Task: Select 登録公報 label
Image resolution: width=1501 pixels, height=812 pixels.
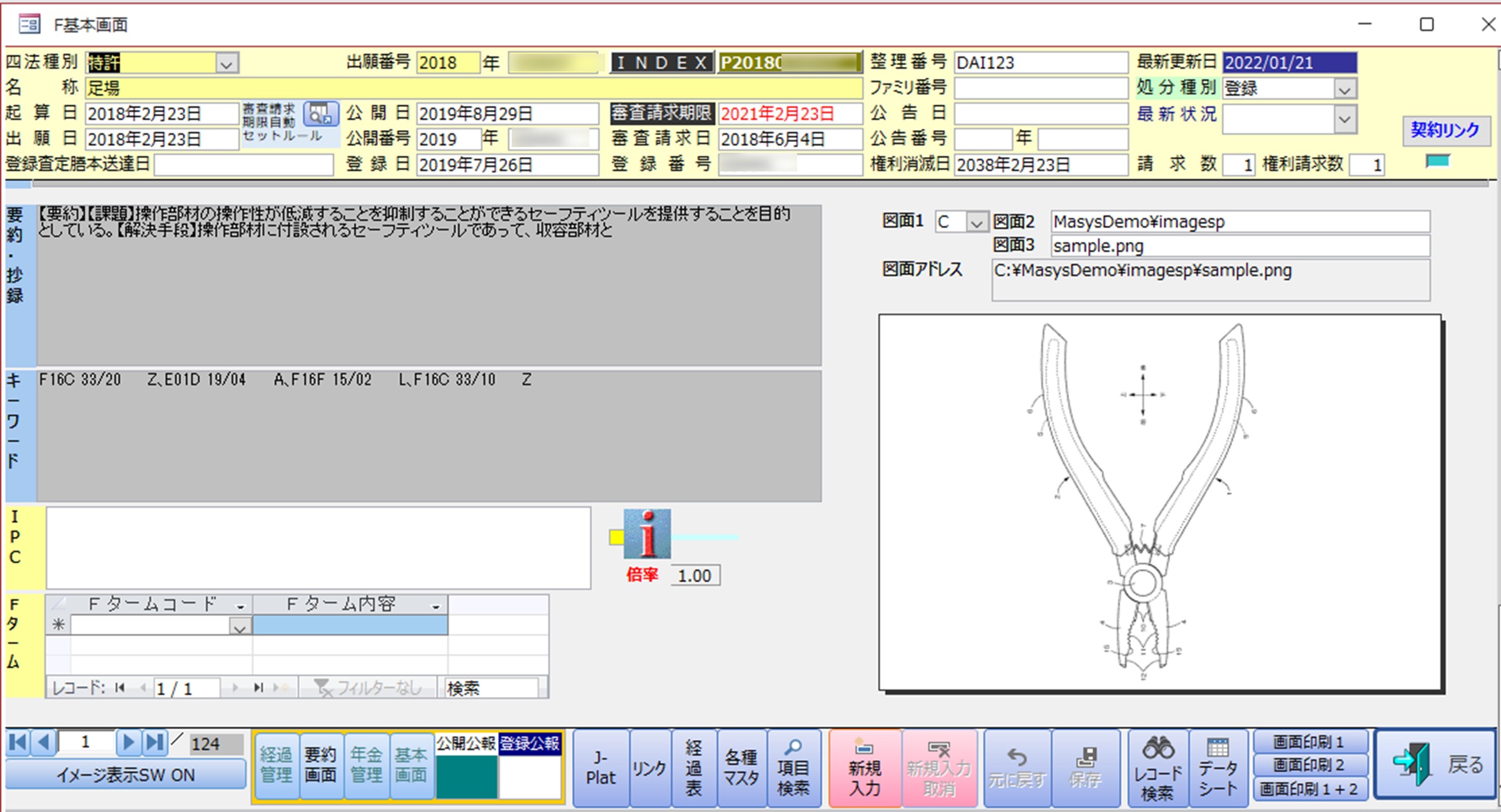Action: (530, 743)
